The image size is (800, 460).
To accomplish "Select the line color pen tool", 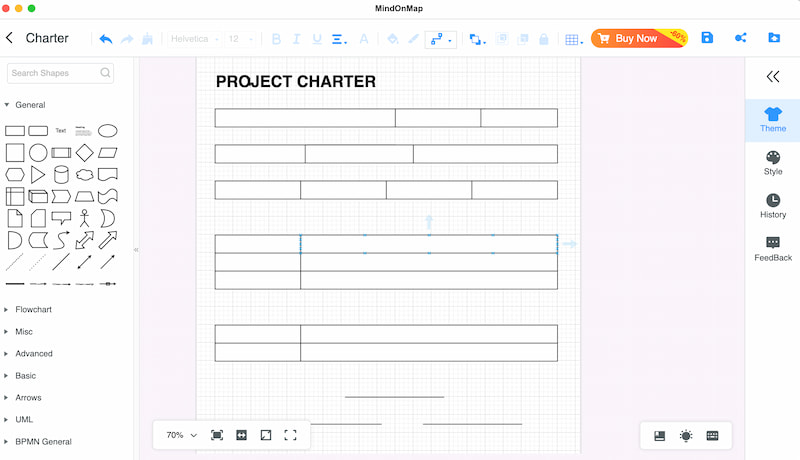I will click(413, 39).
